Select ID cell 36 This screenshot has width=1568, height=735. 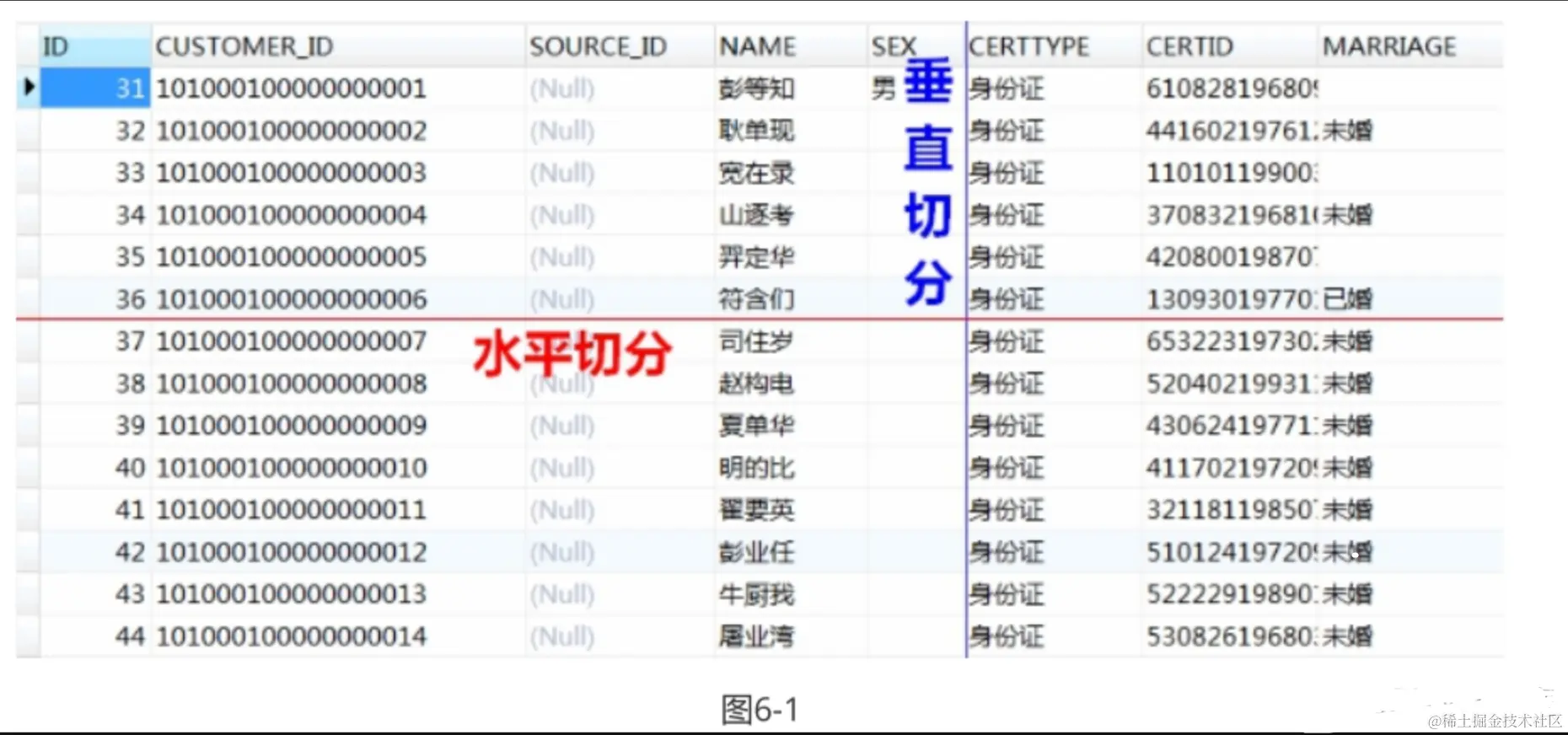pyautogui.click(x=95, y=299)
